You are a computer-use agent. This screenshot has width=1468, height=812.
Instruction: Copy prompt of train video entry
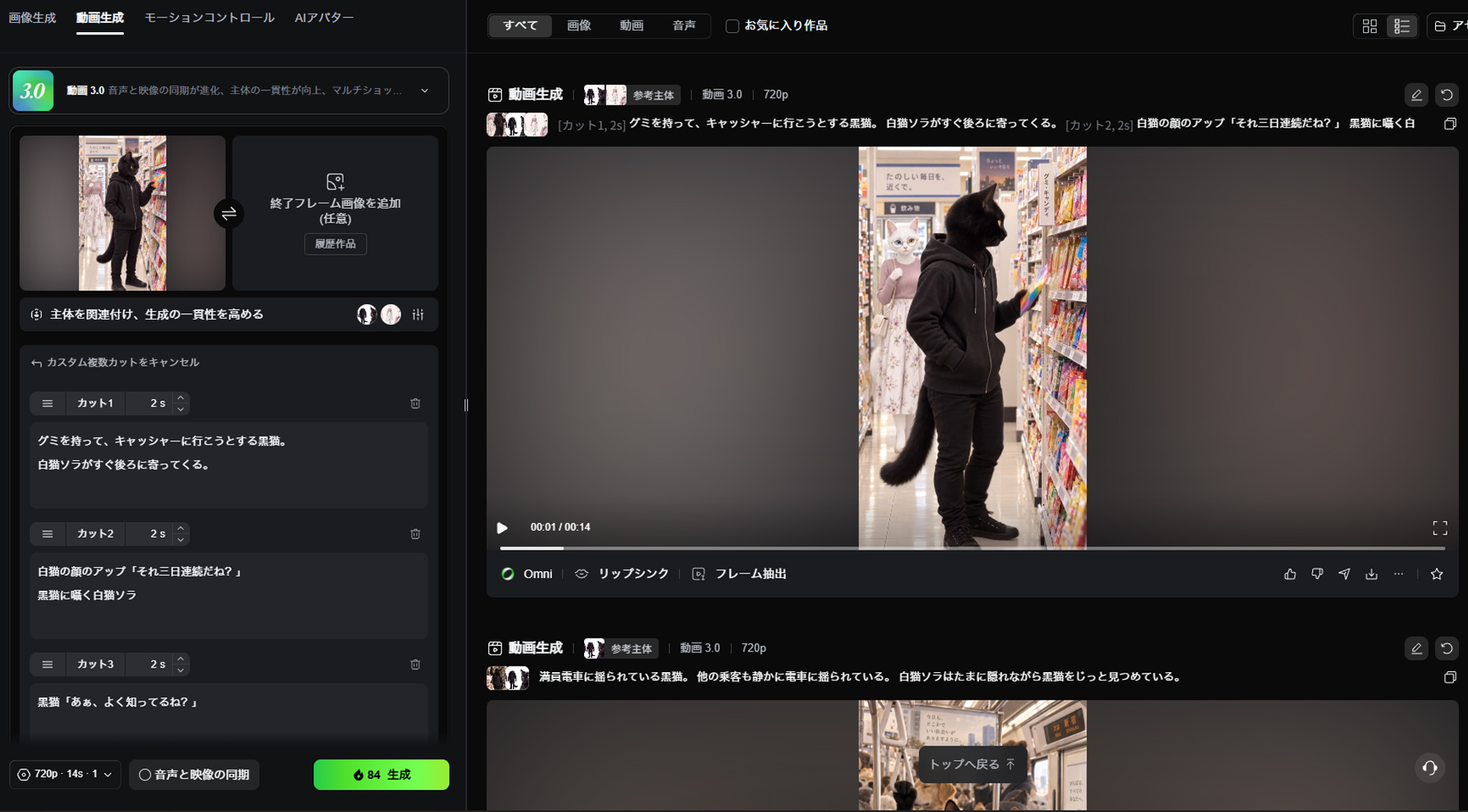point(1450,677)
